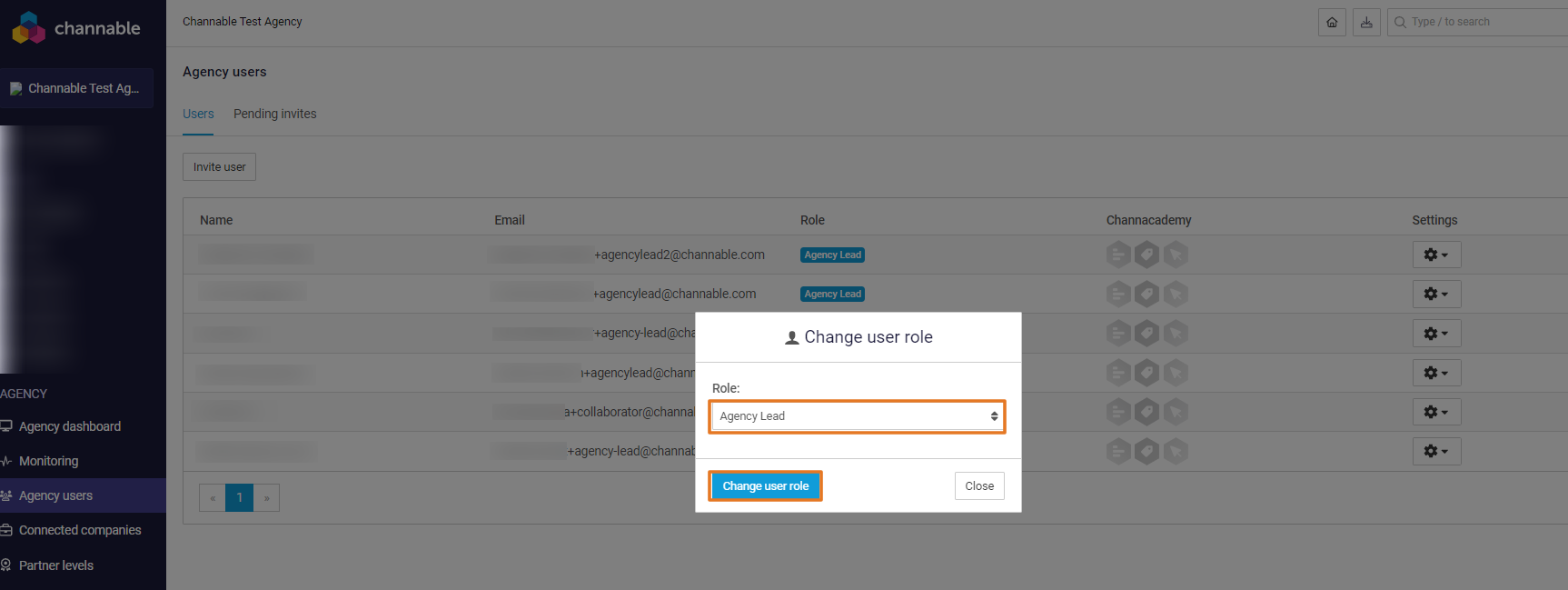Open Connected companies in the sidebar

click(80, 530)
